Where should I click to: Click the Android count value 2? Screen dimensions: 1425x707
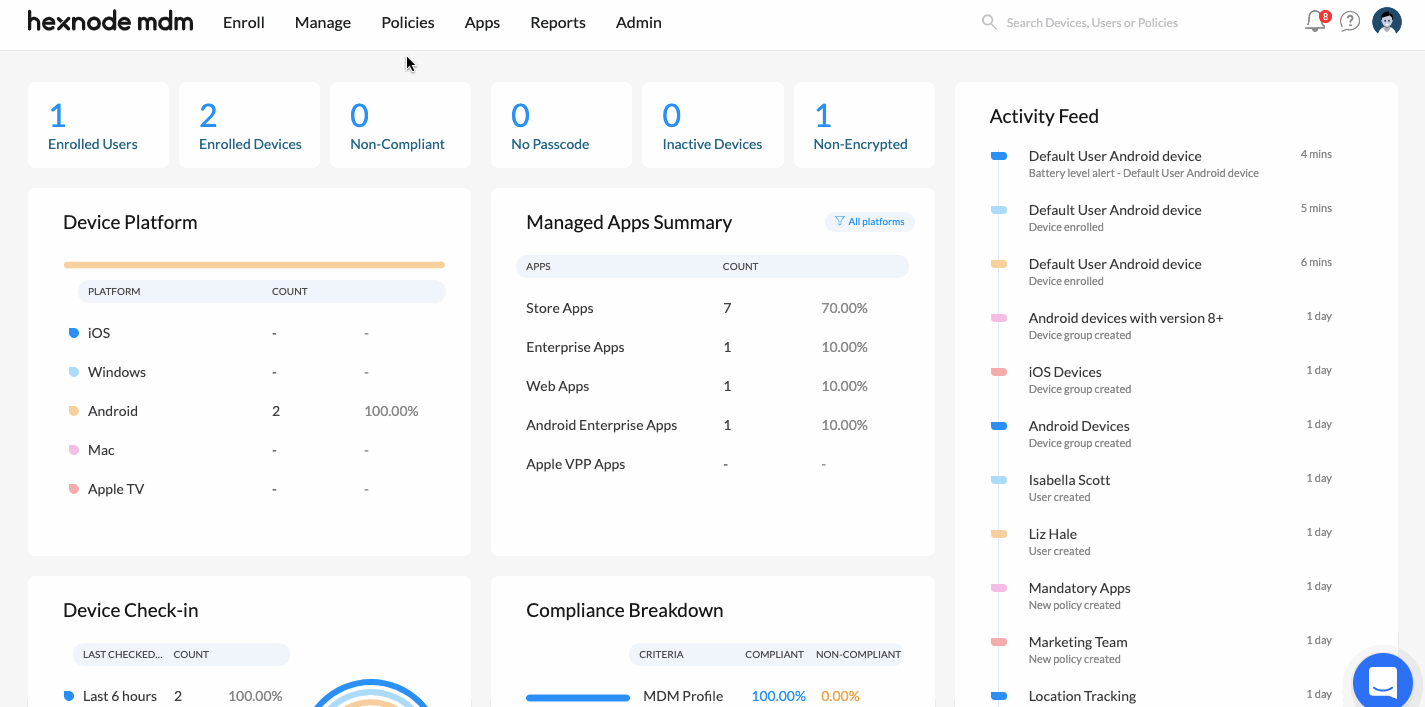(276, 411)
